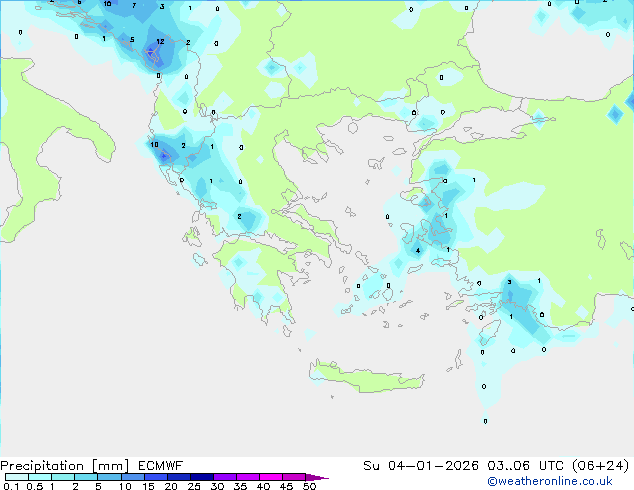Click the 2–5 mm legend color swatch
The height and width of the screenshot is (490, 634).
click(86, 477)
